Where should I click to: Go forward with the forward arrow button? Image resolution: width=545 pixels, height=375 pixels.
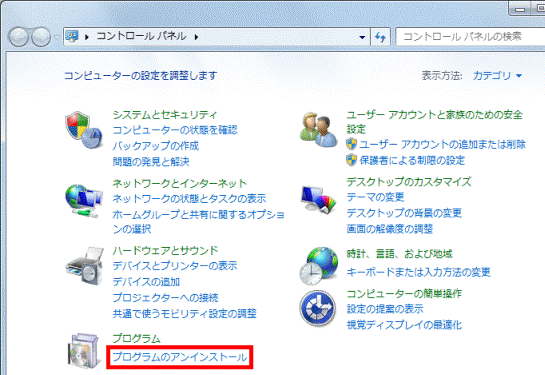coord(41,37)
